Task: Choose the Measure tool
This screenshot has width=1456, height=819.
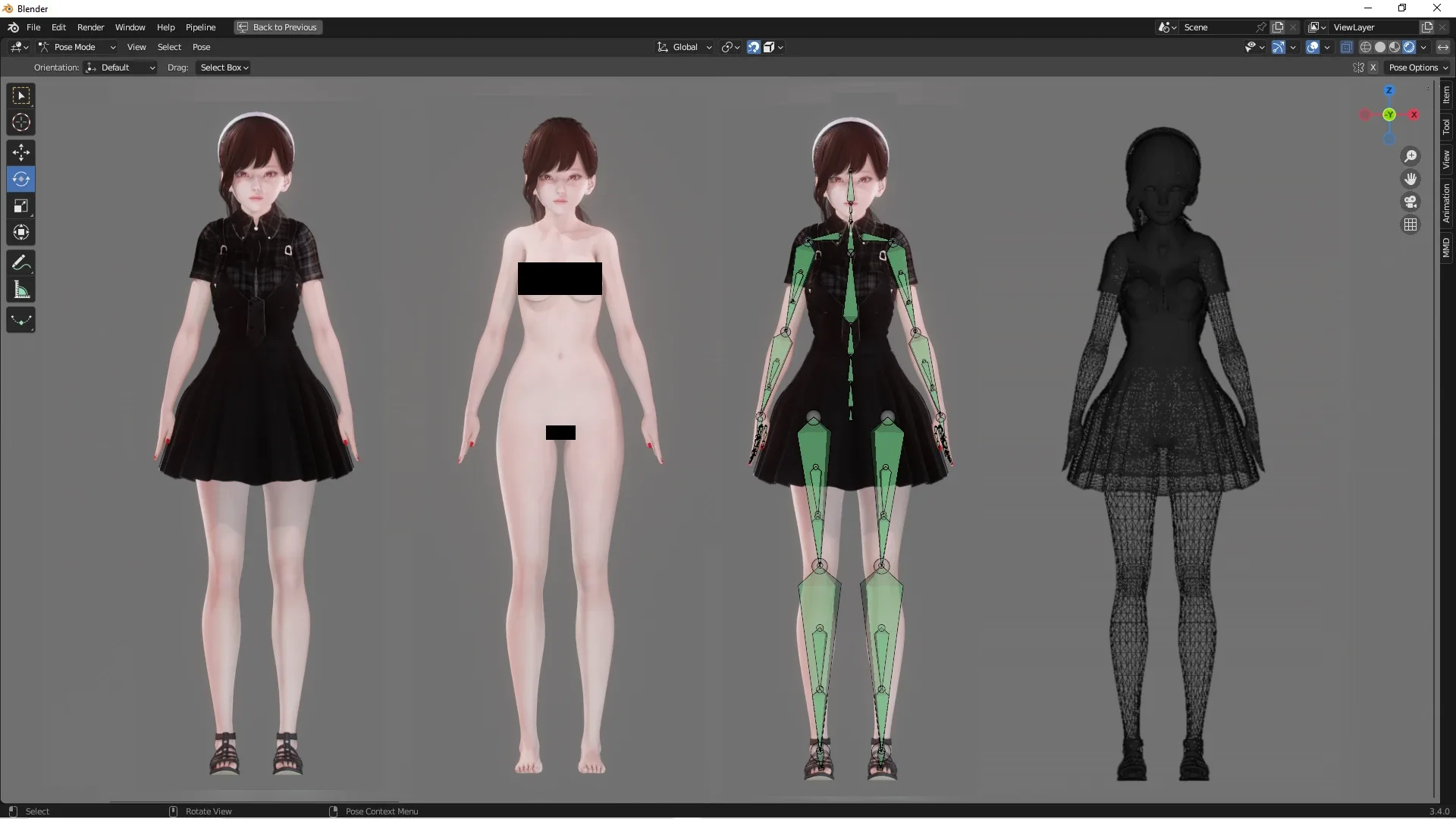Action: click(x=21, y=290)
